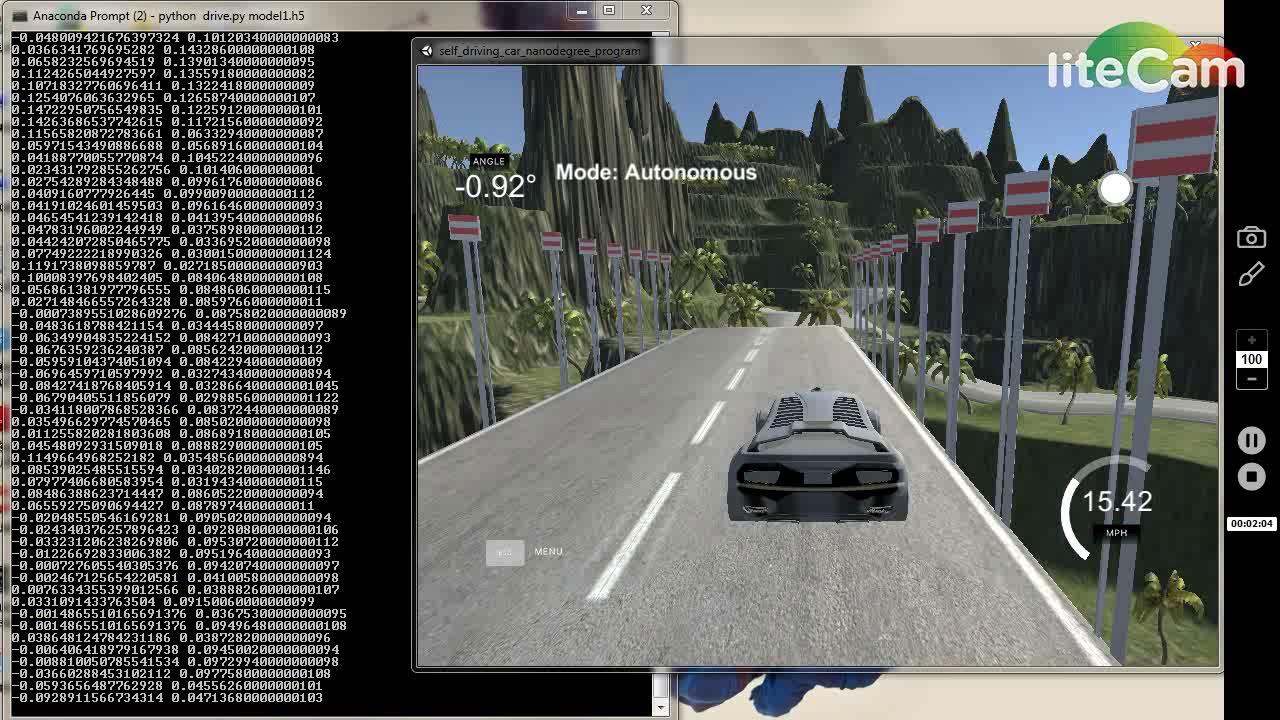Pause the liteCam screen recording
The image size is (1280, 720).
pyautogui.click(x=1251, y=441)
